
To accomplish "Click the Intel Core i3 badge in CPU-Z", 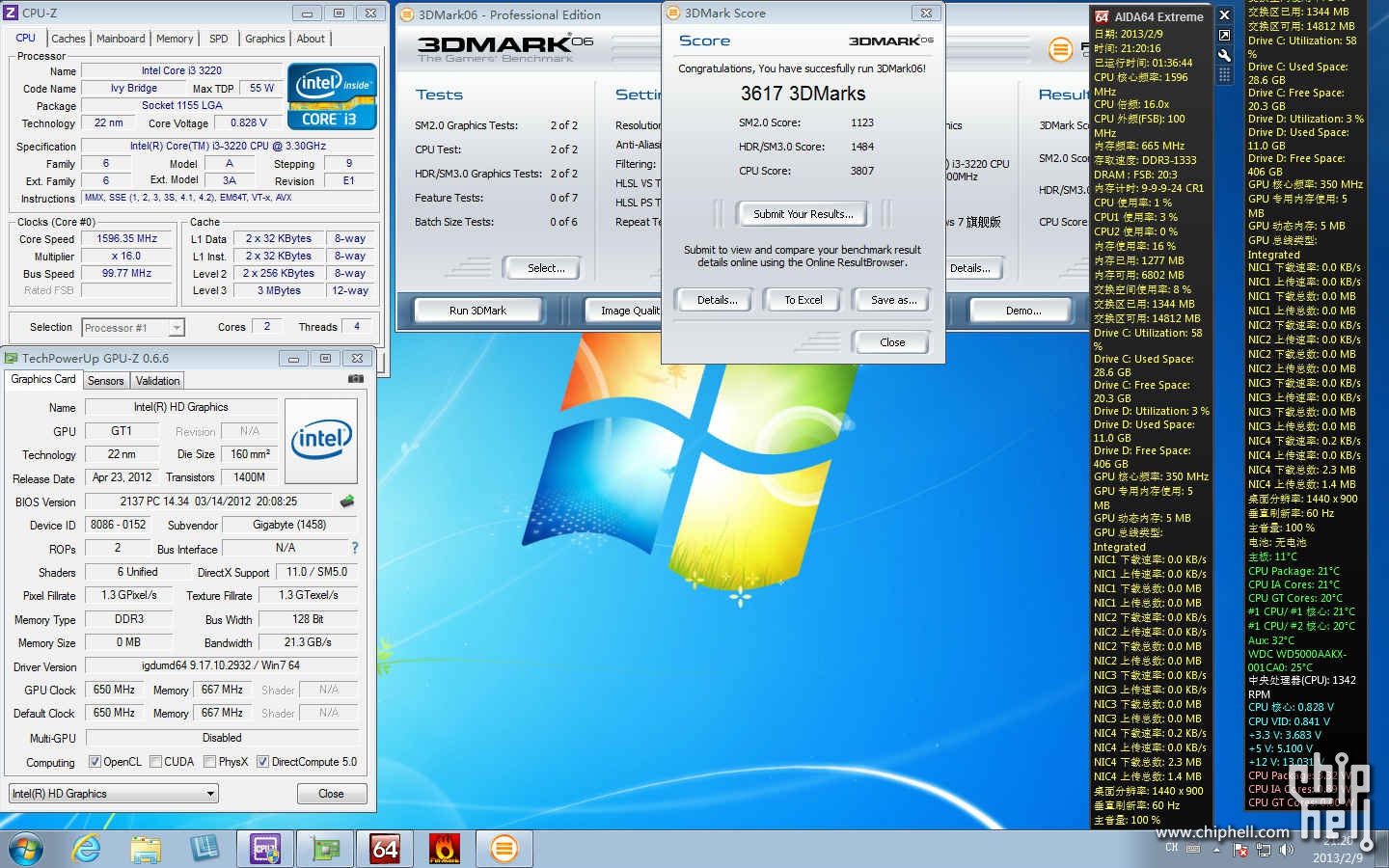I will tap(332, 96).
